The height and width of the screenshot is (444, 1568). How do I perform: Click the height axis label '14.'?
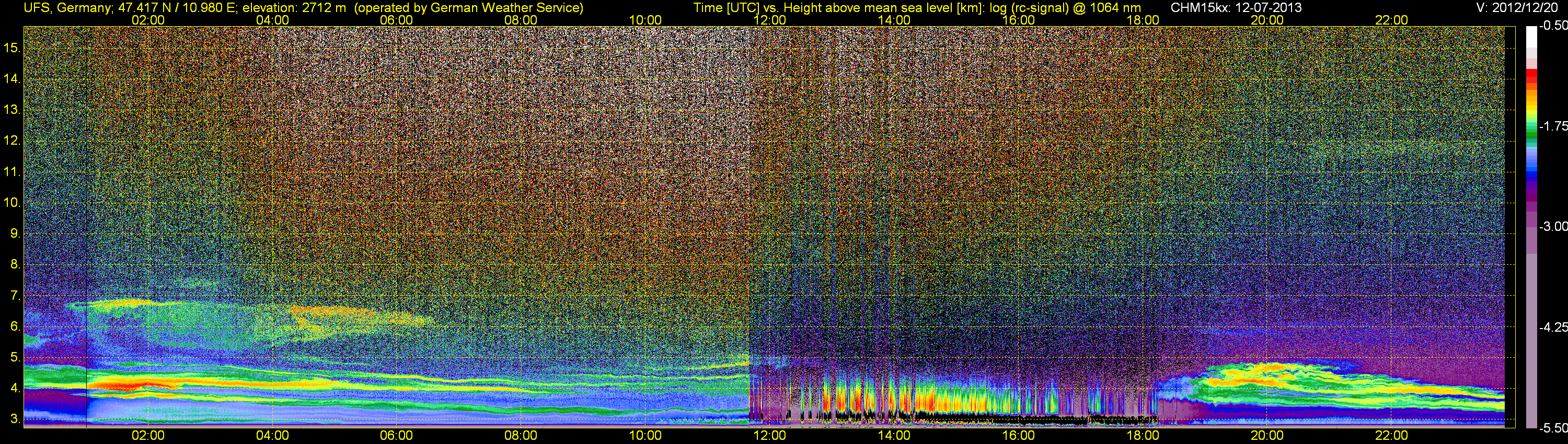click(12, 78)
